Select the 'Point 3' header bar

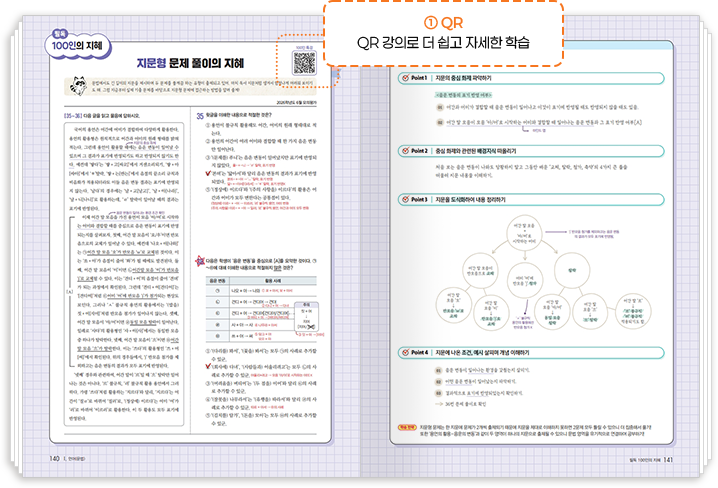[531, 200]
